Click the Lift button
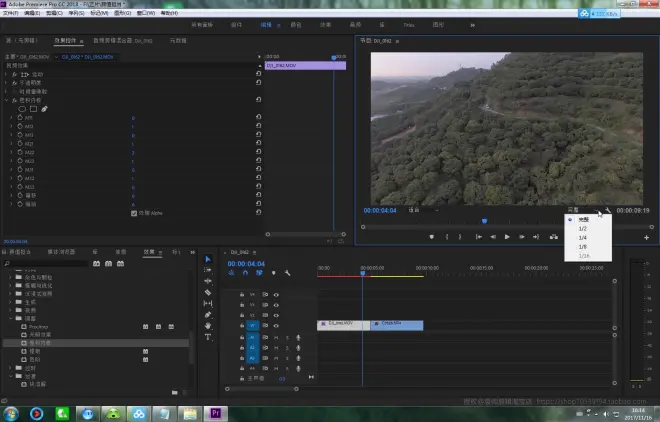This screenshot has height=422, width=660. tap(554, 237)
